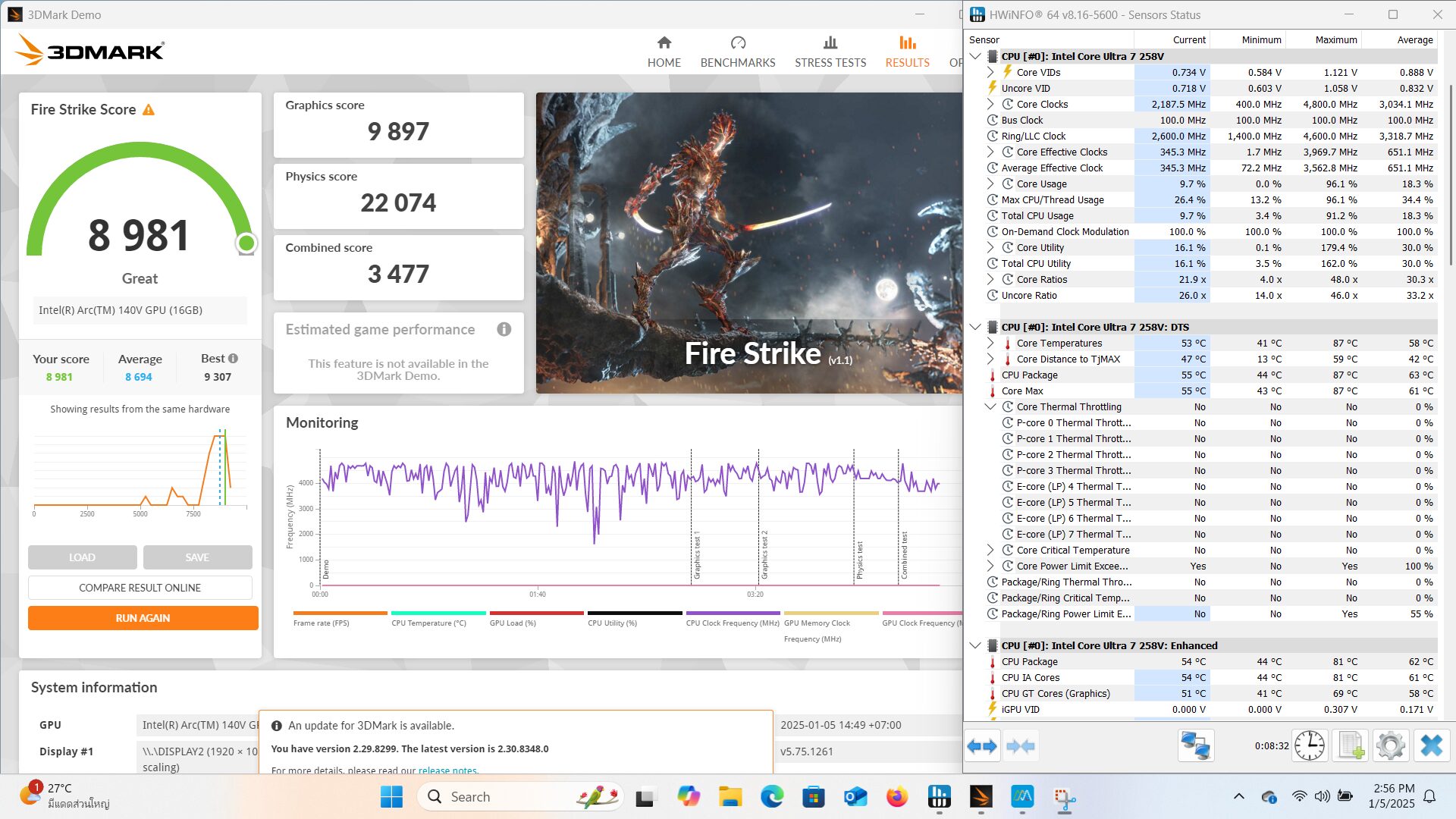The image size is (1456, 819).
Task: Switch to HWiNFO taskbar icon
Action: tap(939, 797)
